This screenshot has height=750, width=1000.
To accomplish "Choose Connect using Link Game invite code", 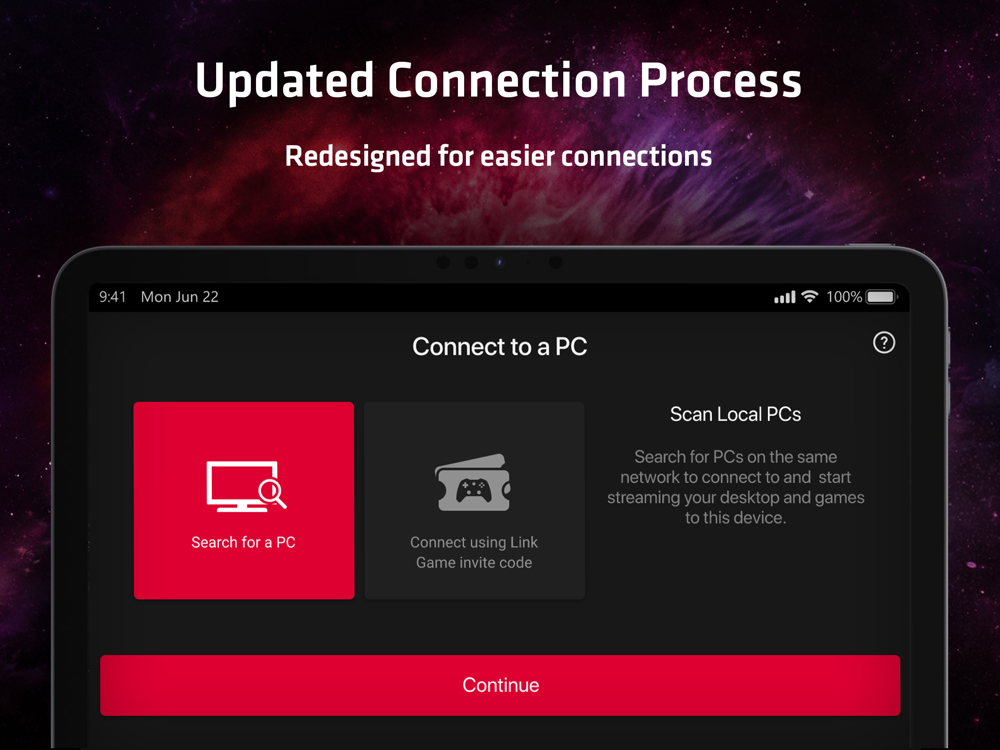I will click(x=474, y=501).
